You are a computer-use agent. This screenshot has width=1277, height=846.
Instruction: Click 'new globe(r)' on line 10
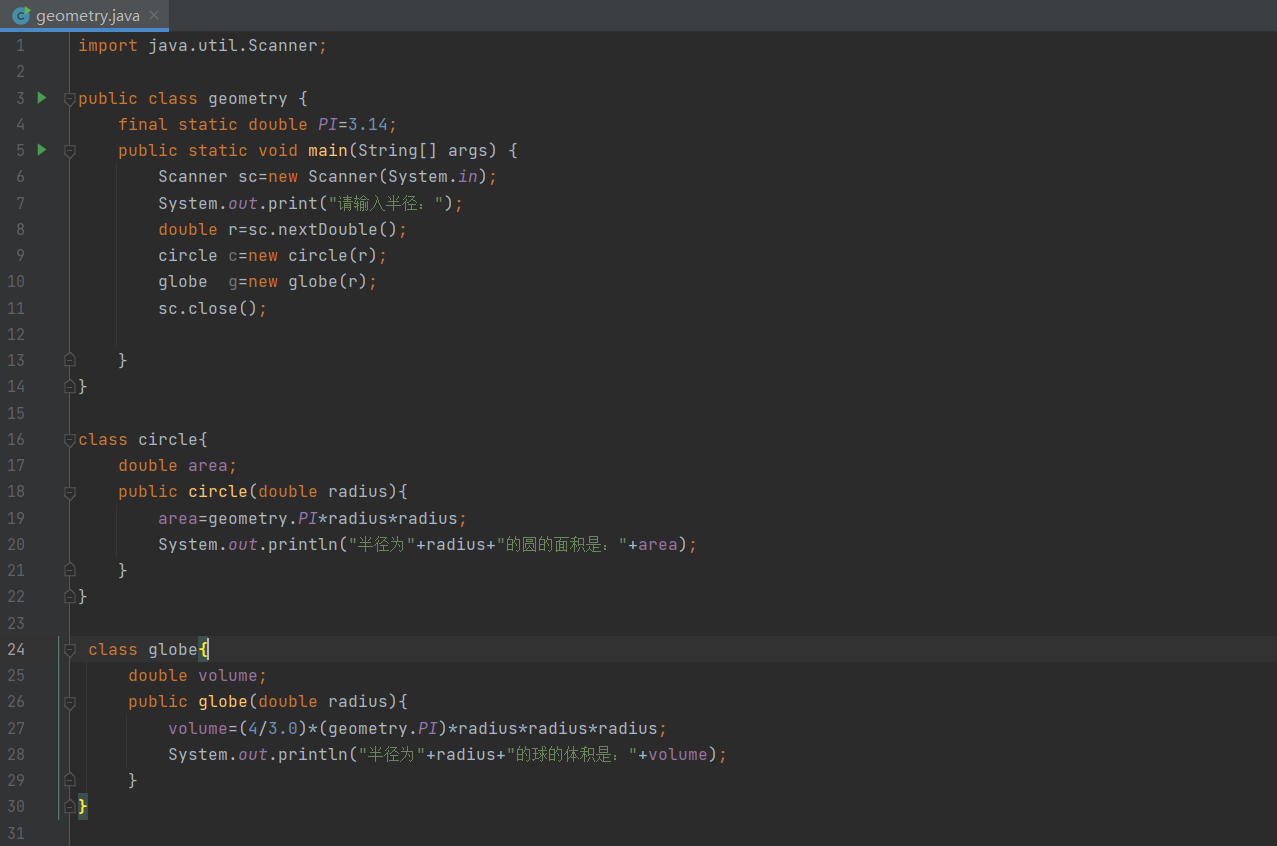click(x=308, y=281)
